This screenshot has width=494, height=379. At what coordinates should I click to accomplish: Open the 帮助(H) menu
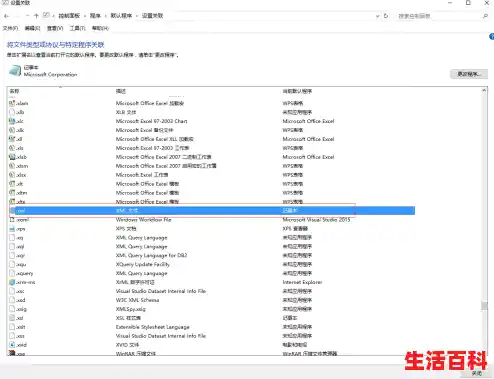pos(100,28)
